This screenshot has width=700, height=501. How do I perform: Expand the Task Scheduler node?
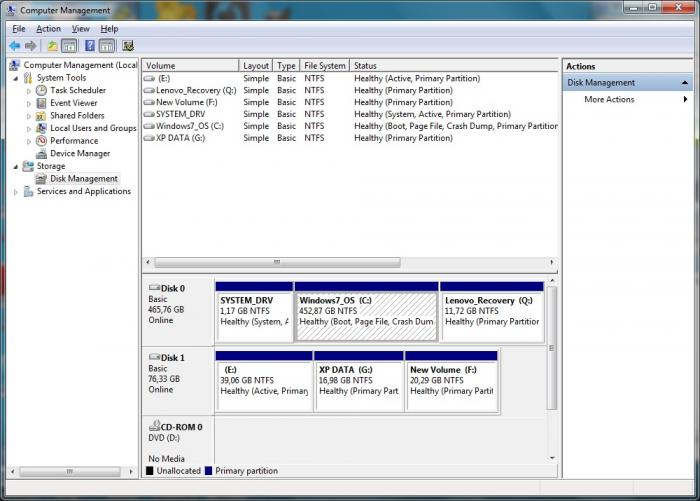(29, 91)
